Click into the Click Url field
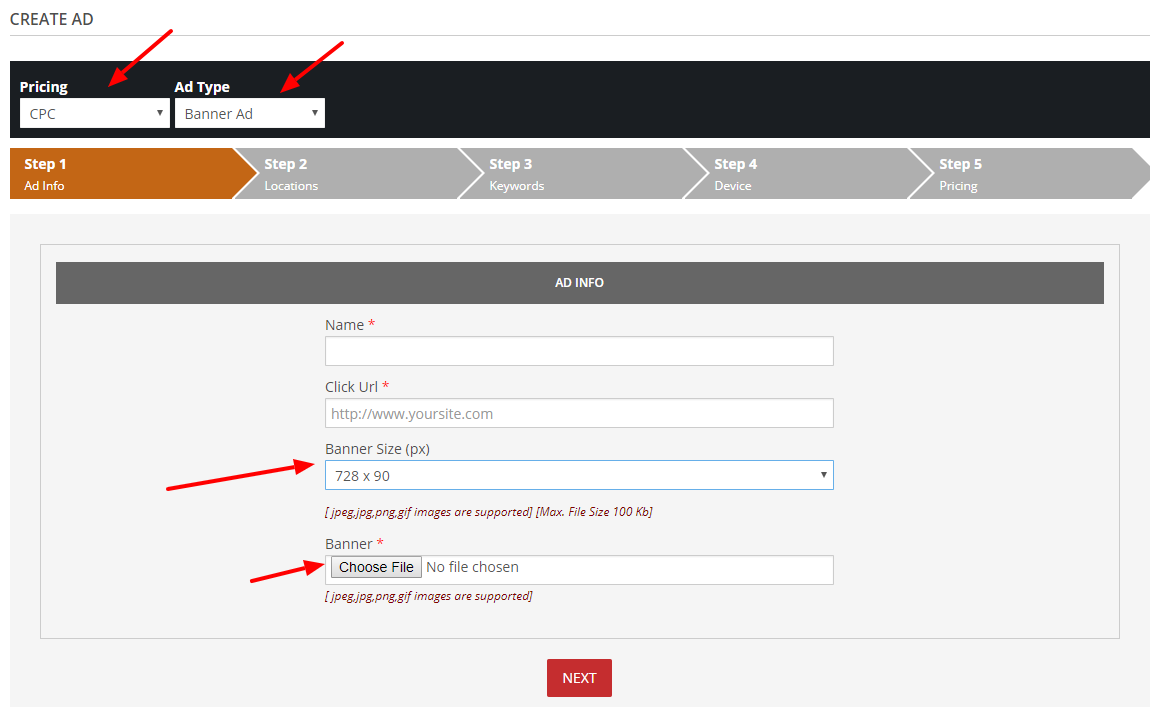 coord(579,413)
